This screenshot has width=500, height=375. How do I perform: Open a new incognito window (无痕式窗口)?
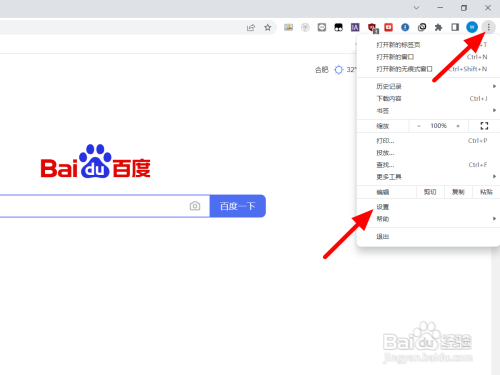(x=428, y=69)
